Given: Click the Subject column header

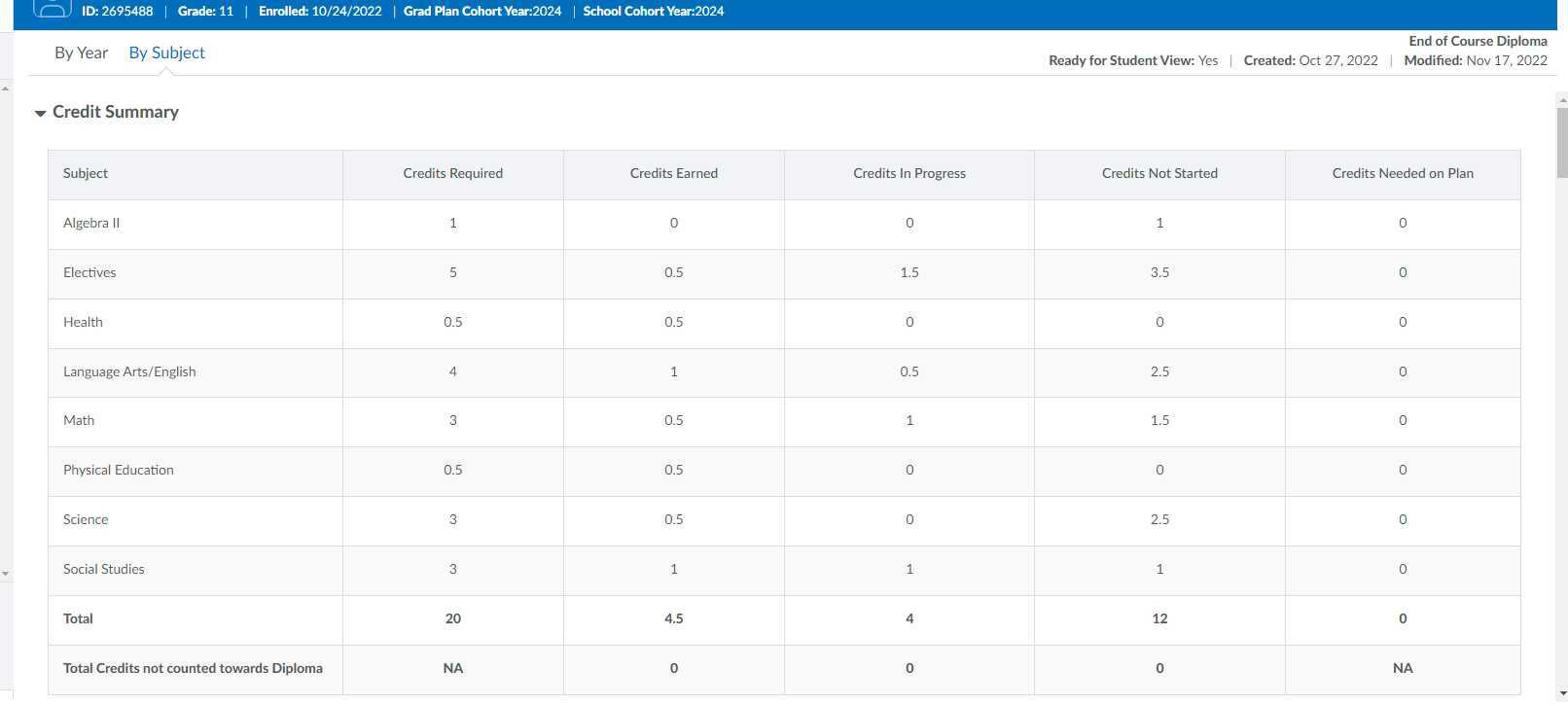Looking at the screenshot, I should pyautogui.click(x=86, y=173).
